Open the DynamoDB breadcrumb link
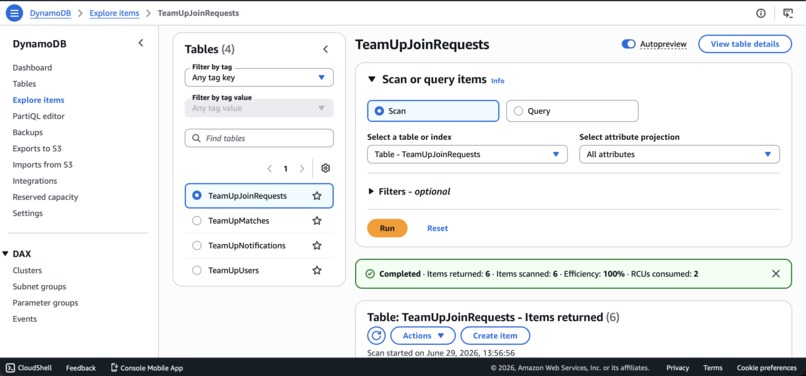The image size is (806, 376). coord(50,13)
